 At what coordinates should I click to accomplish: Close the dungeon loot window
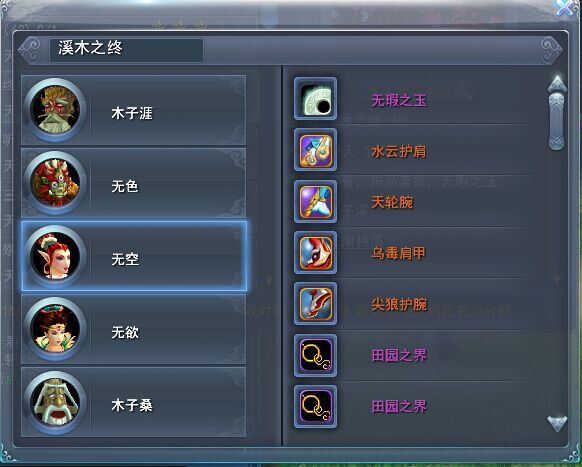(x=565, y=7)
